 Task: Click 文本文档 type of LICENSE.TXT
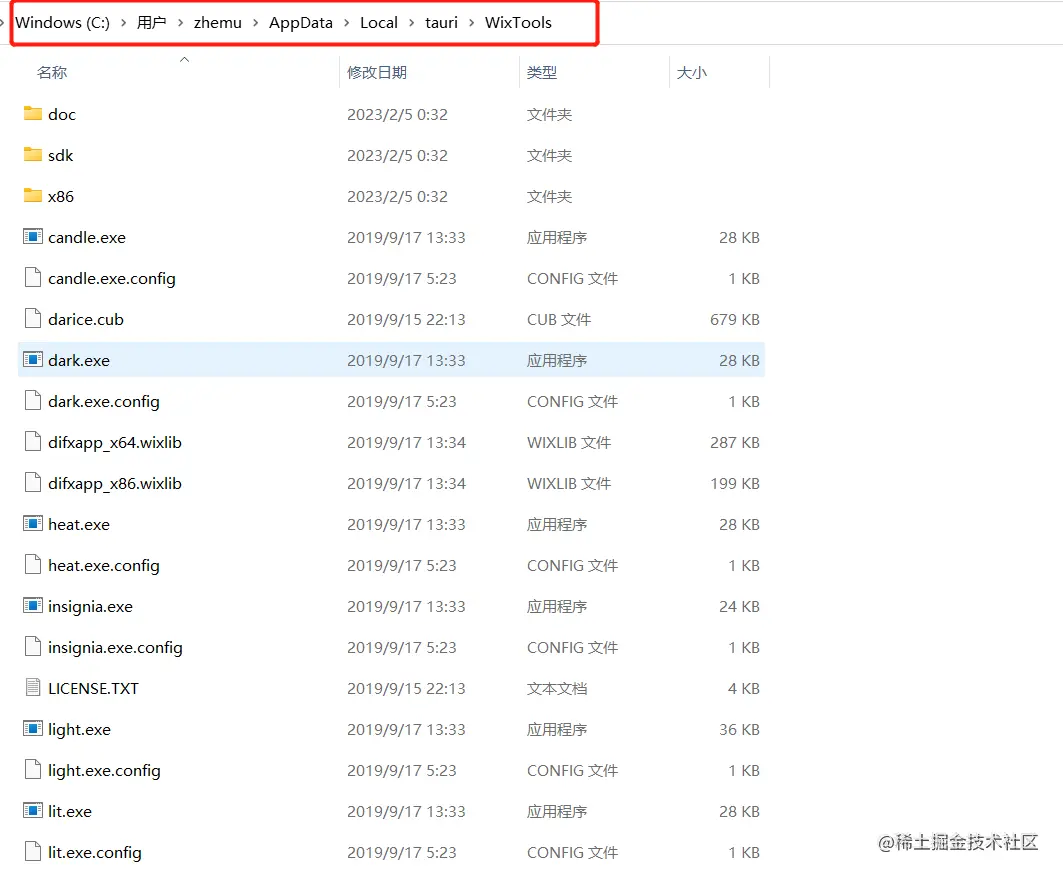tap(557, 689)
